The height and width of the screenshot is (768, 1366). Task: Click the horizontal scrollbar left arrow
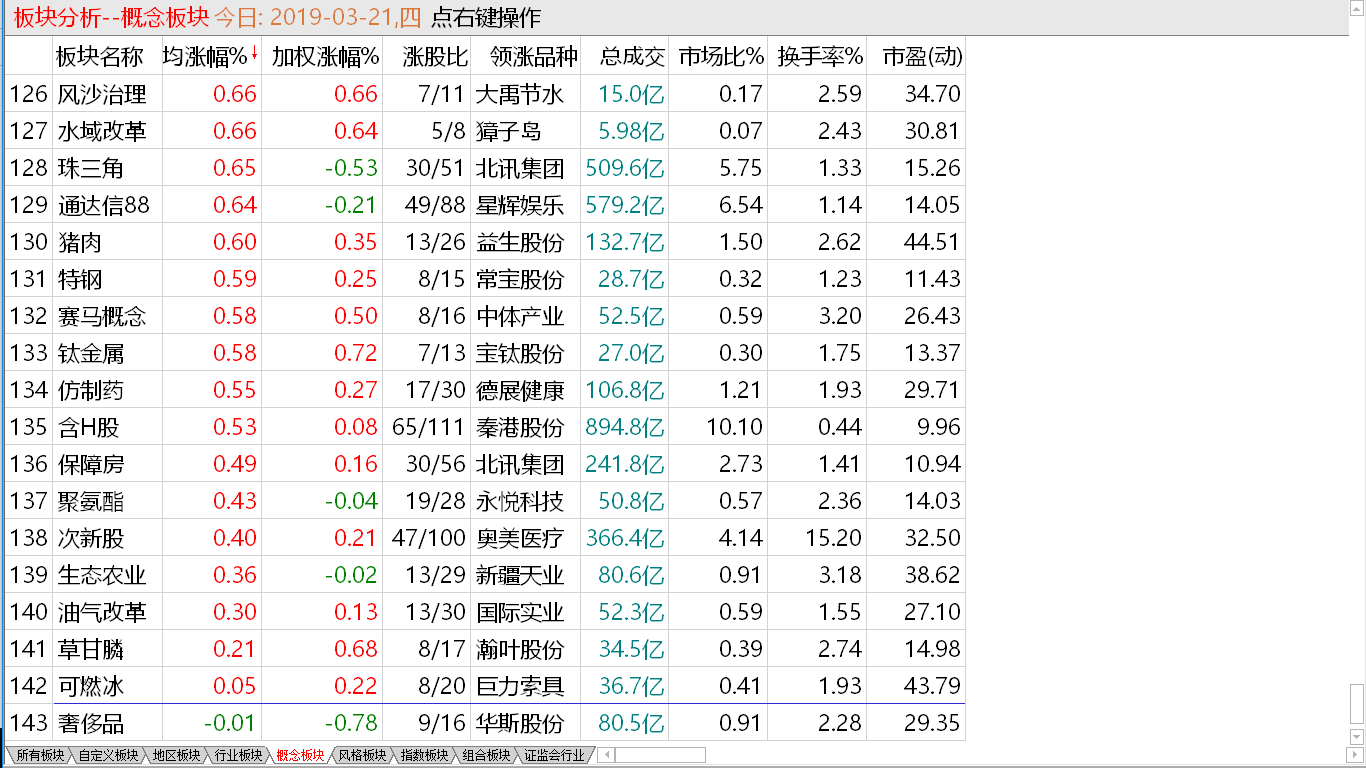pos(607,755)
